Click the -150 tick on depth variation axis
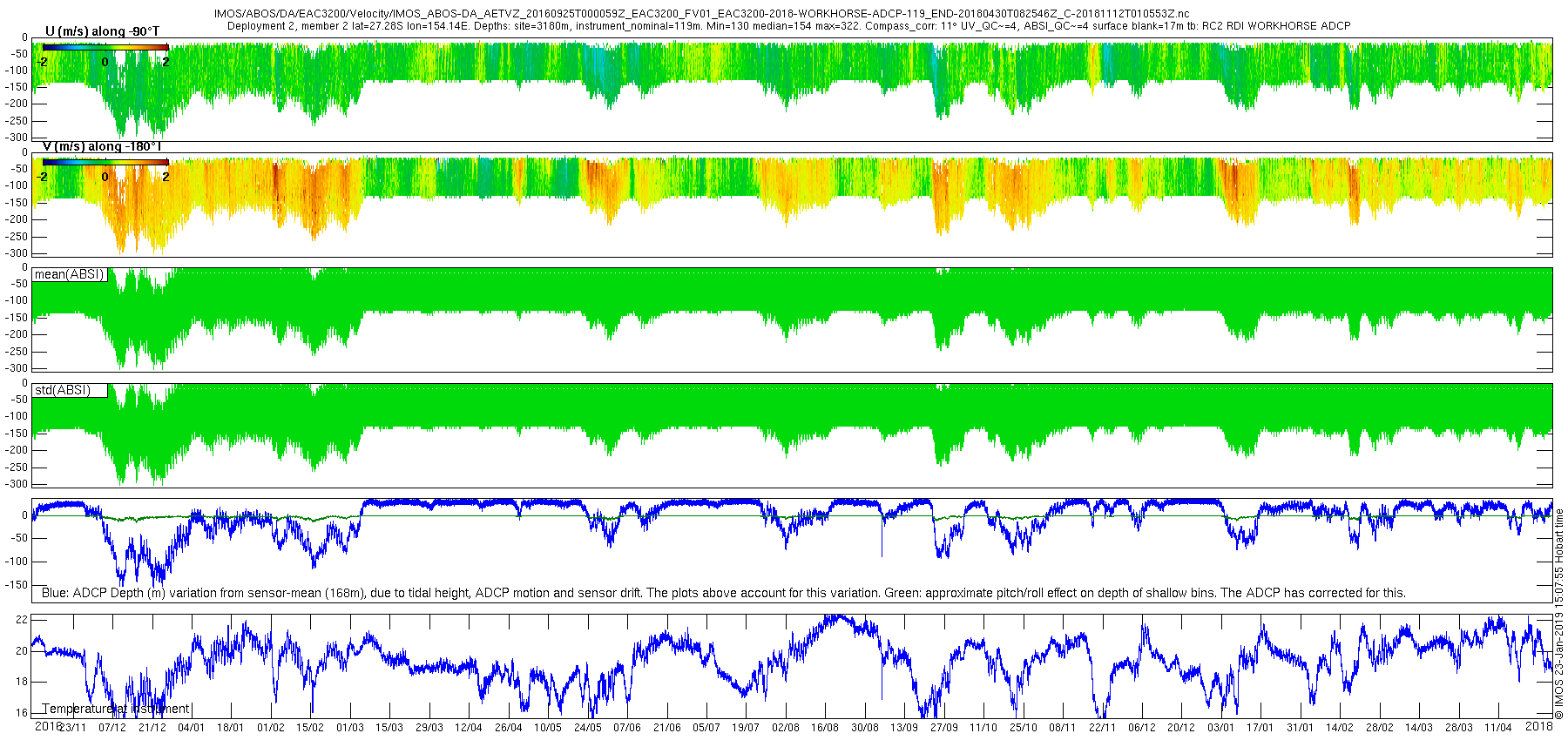The height and width of the screenshot is (740, 1568). (16, 585)
